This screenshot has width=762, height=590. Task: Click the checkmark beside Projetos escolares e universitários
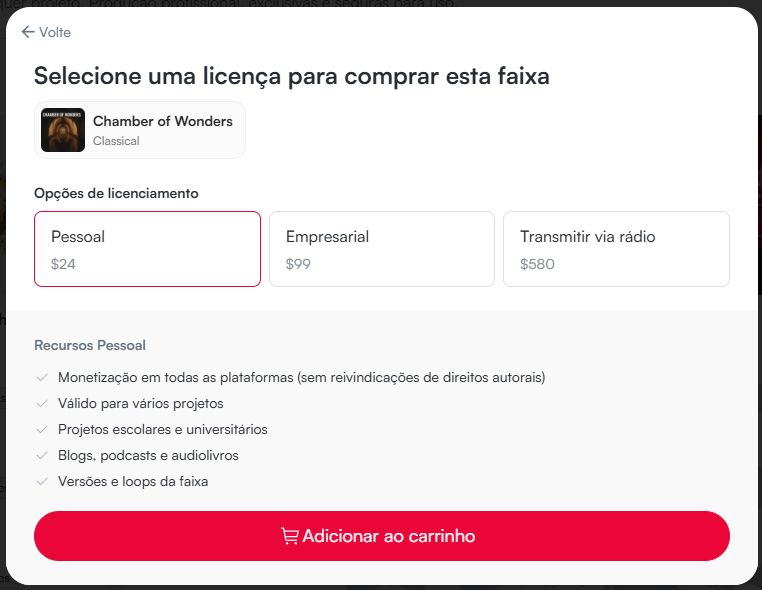[x=41, y=430]
